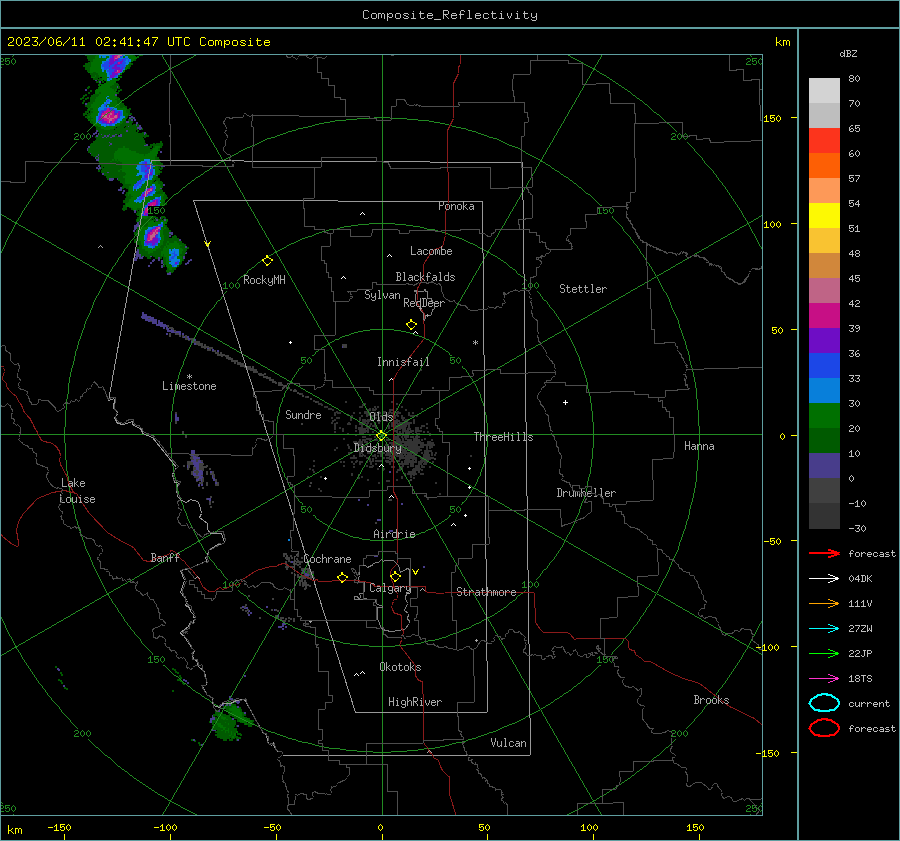Click the white 04DK arrow legend icon
The height and width of the screenshot is (841, 900).
point(824,578)
